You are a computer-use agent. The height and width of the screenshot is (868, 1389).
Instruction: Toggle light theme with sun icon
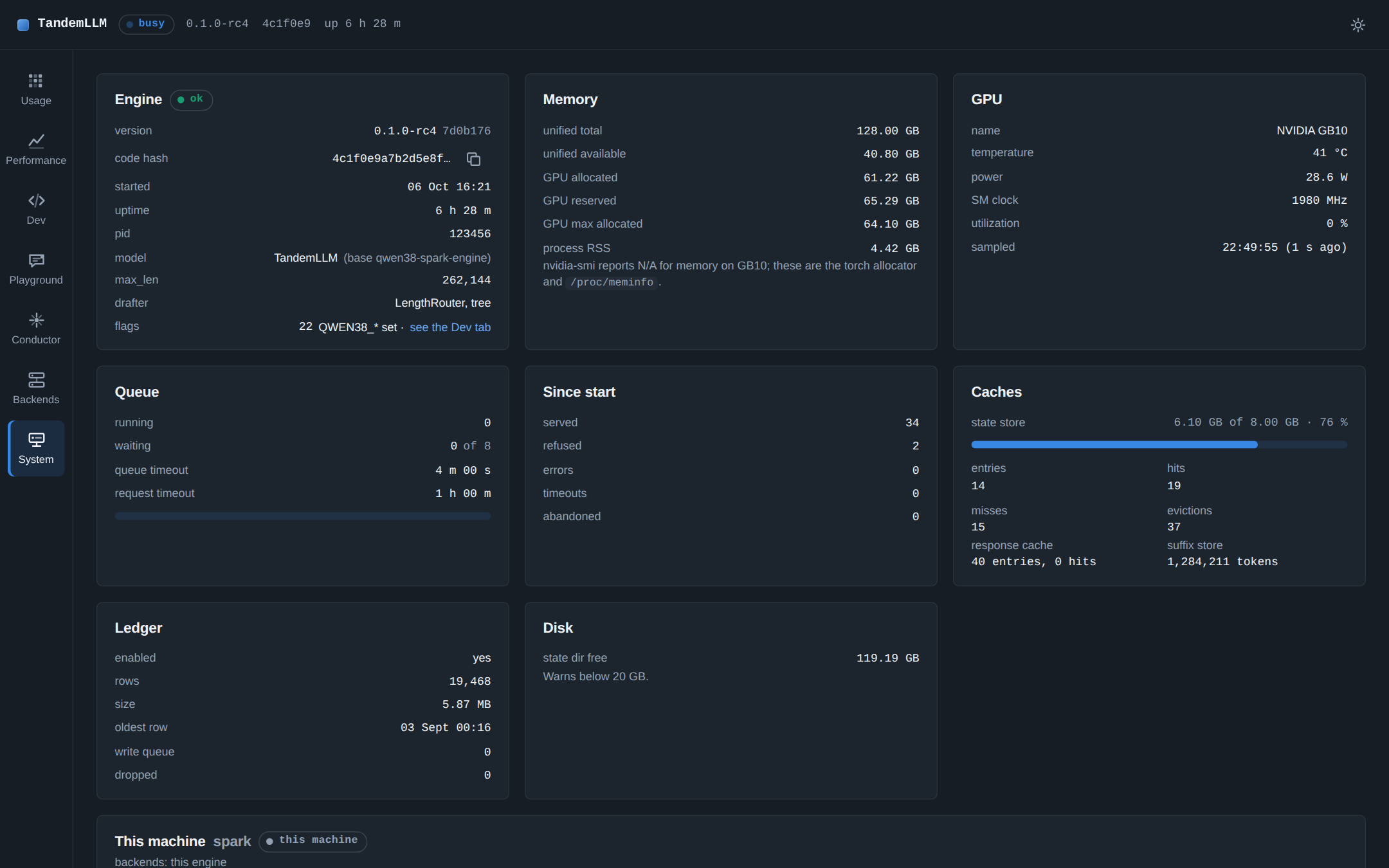coord(1357,24)
